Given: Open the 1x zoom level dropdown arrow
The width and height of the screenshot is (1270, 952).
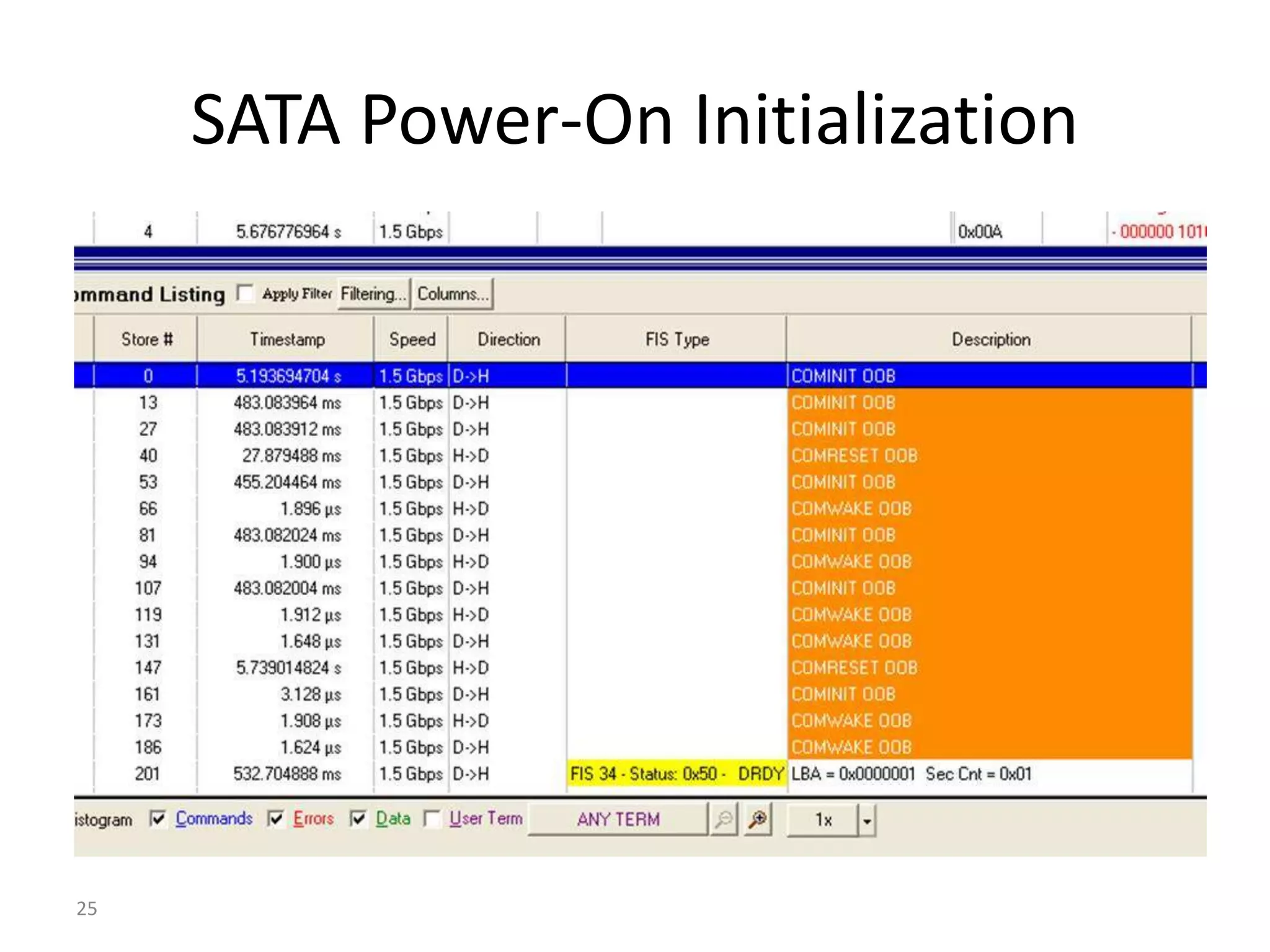Looking at the screenshot, I should tap(866, 821).
